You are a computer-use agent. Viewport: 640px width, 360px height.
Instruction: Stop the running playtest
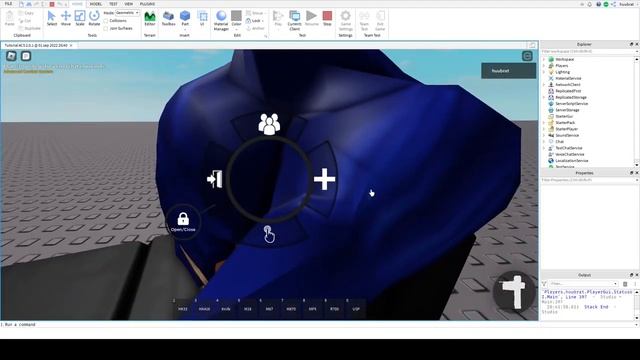[327, 18]
